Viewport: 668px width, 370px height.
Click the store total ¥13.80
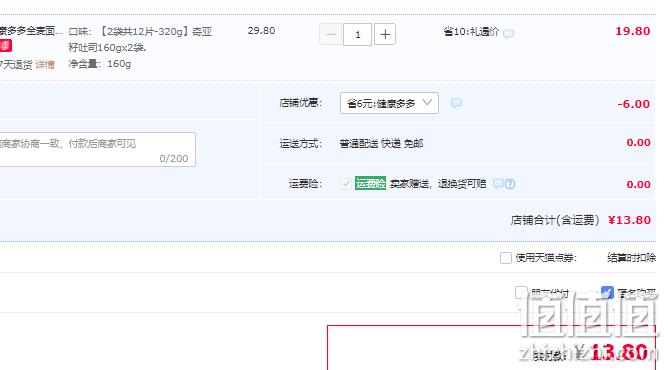coord(629,220)
